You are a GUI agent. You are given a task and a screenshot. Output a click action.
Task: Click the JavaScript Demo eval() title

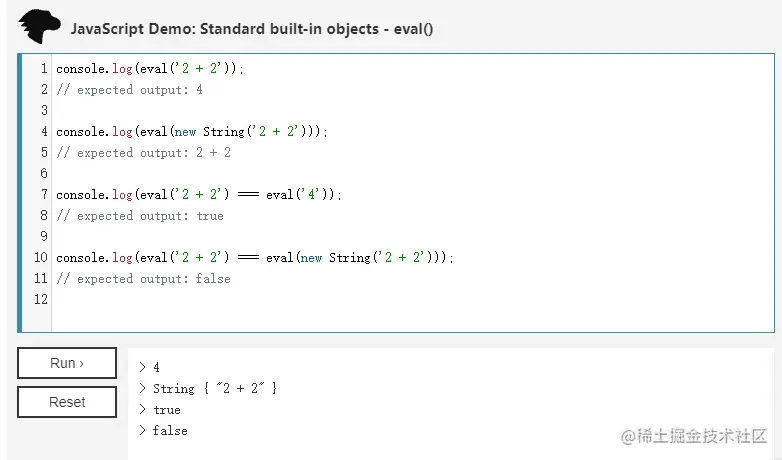pyautogui.click(x=252, y=28)
